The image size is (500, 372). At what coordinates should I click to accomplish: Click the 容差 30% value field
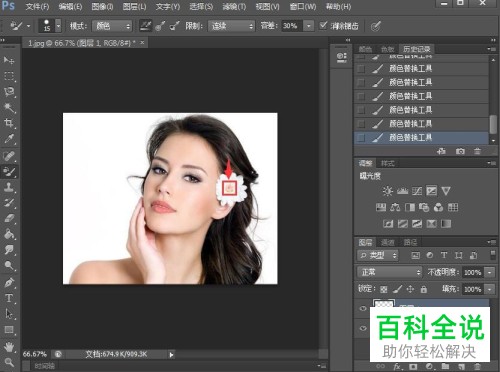coord(292,26)
